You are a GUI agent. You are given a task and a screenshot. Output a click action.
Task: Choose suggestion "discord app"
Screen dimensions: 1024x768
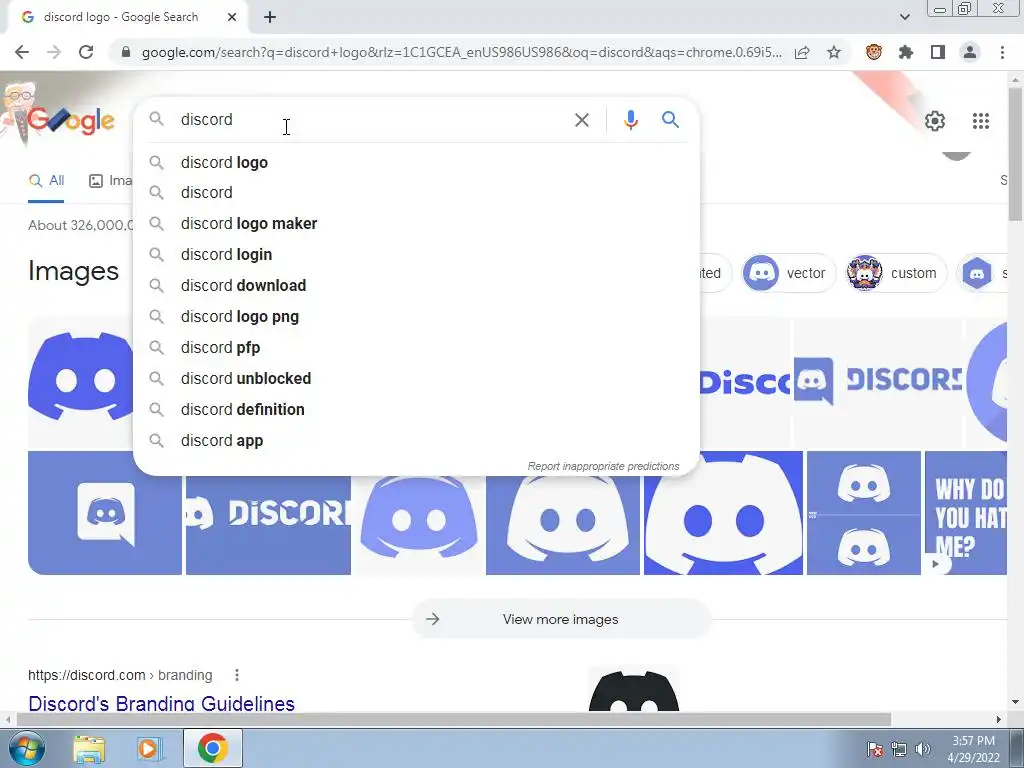(x=416, y=441)
